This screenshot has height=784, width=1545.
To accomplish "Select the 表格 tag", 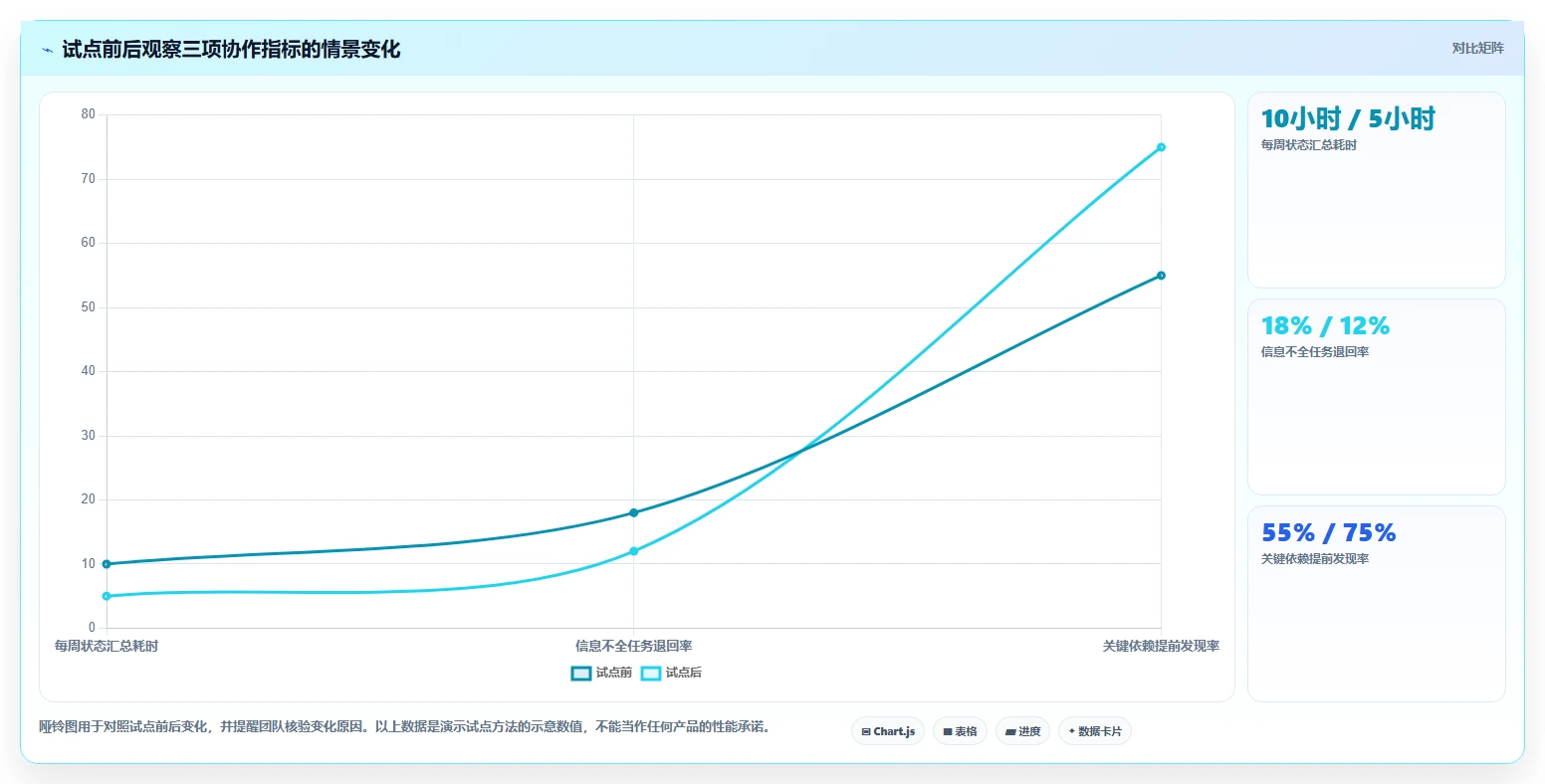I will point(961,731).
